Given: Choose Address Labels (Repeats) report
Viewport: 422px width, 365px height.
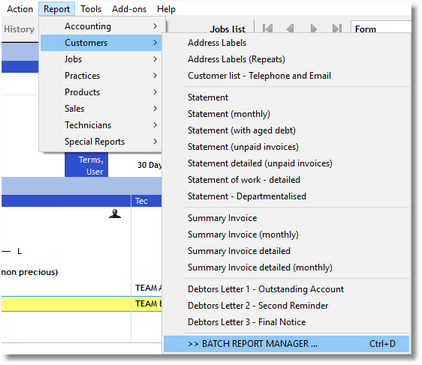Looking at the screenshot, I should click(x=286, y=59).
